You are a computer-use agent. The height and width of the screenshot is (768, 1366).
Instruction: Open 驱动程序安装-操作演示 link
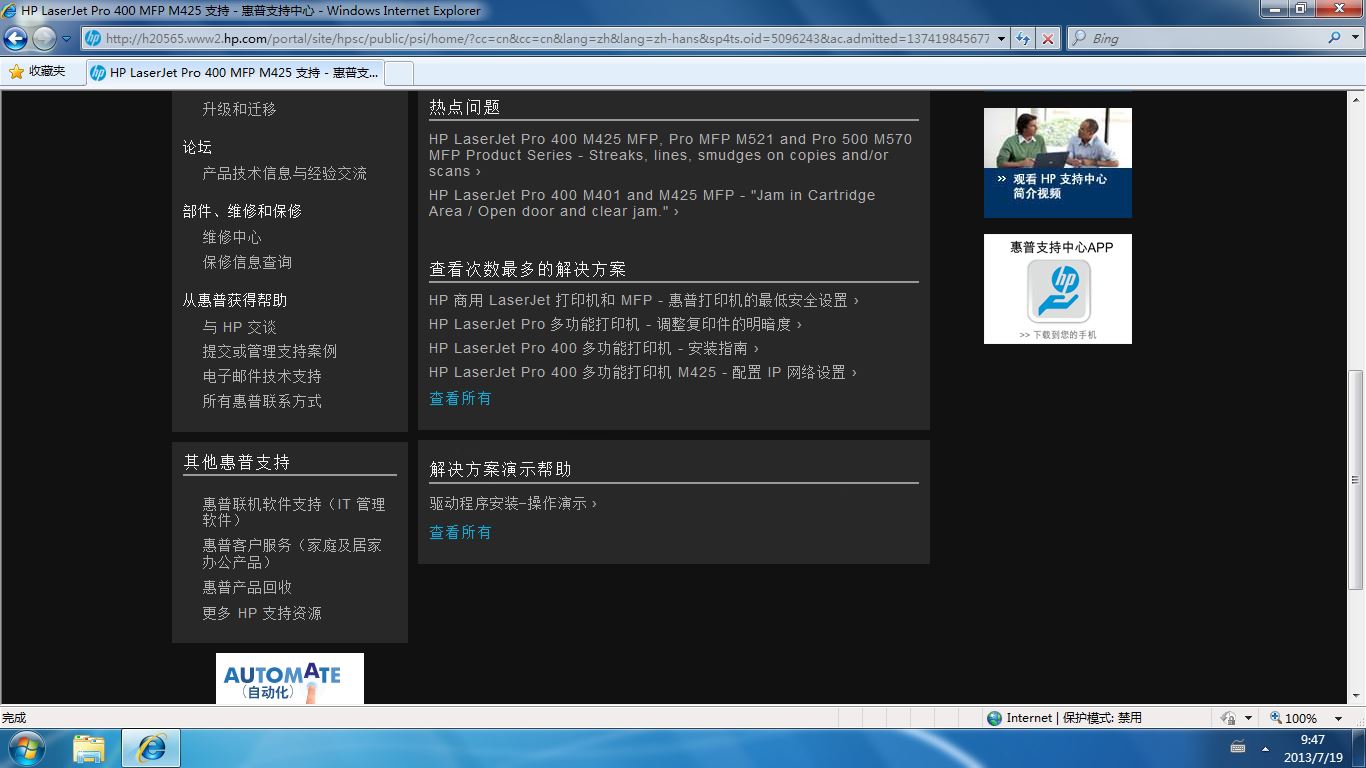(513, 503)
